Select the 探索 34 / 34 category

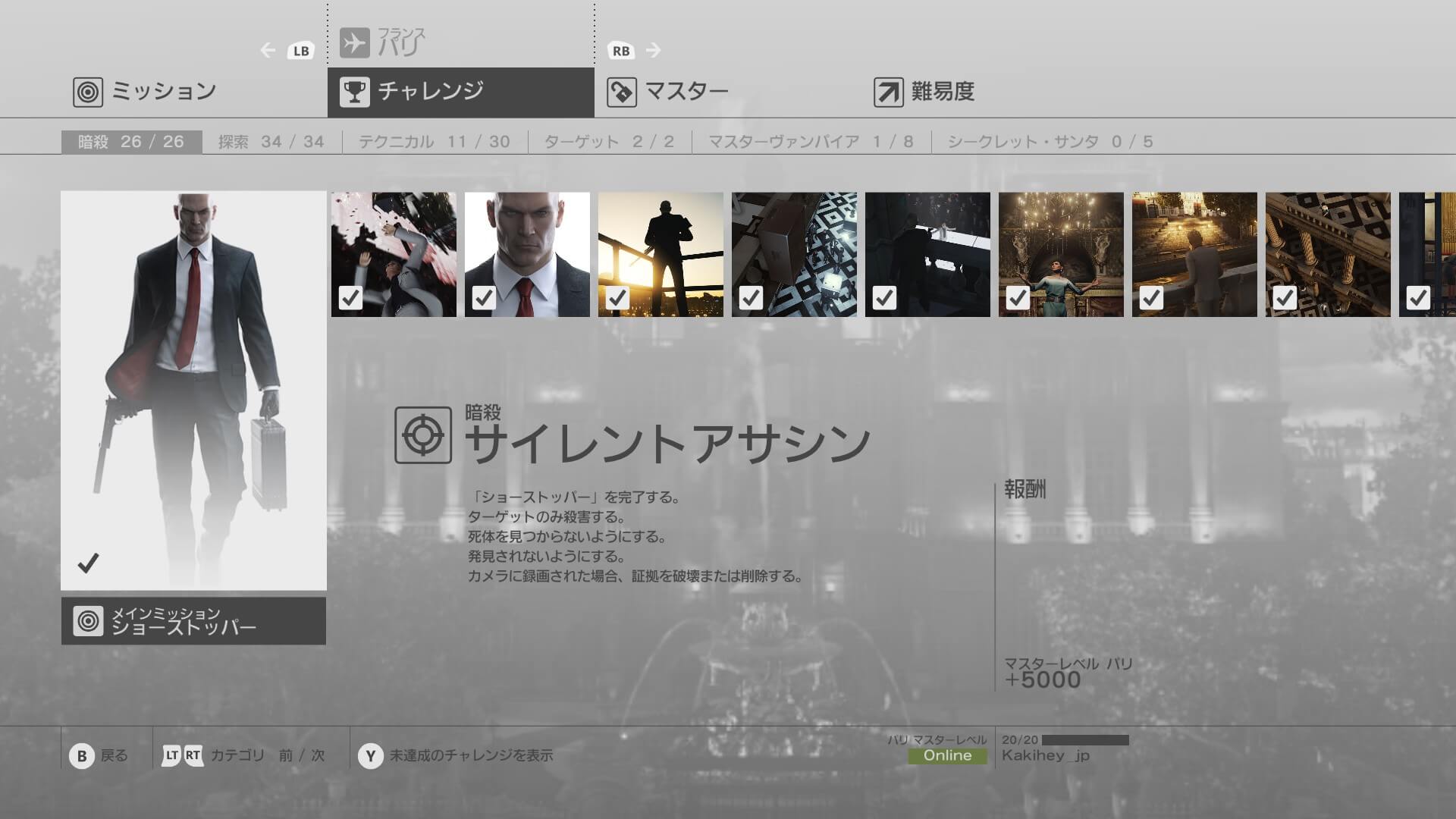[x=271, y=142]
